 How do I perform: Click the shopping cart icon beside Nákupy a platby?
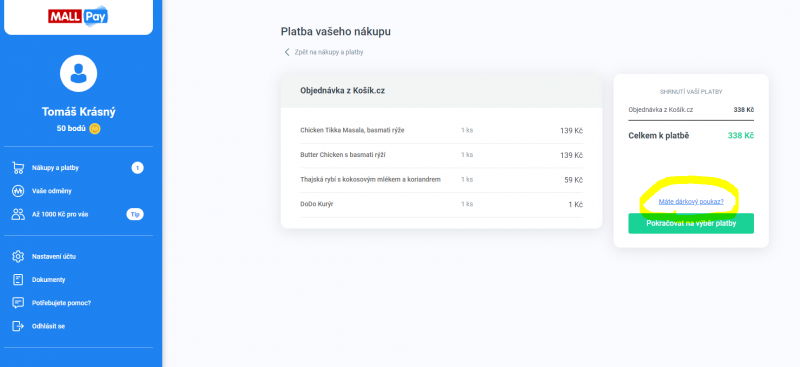coord(18,168)
